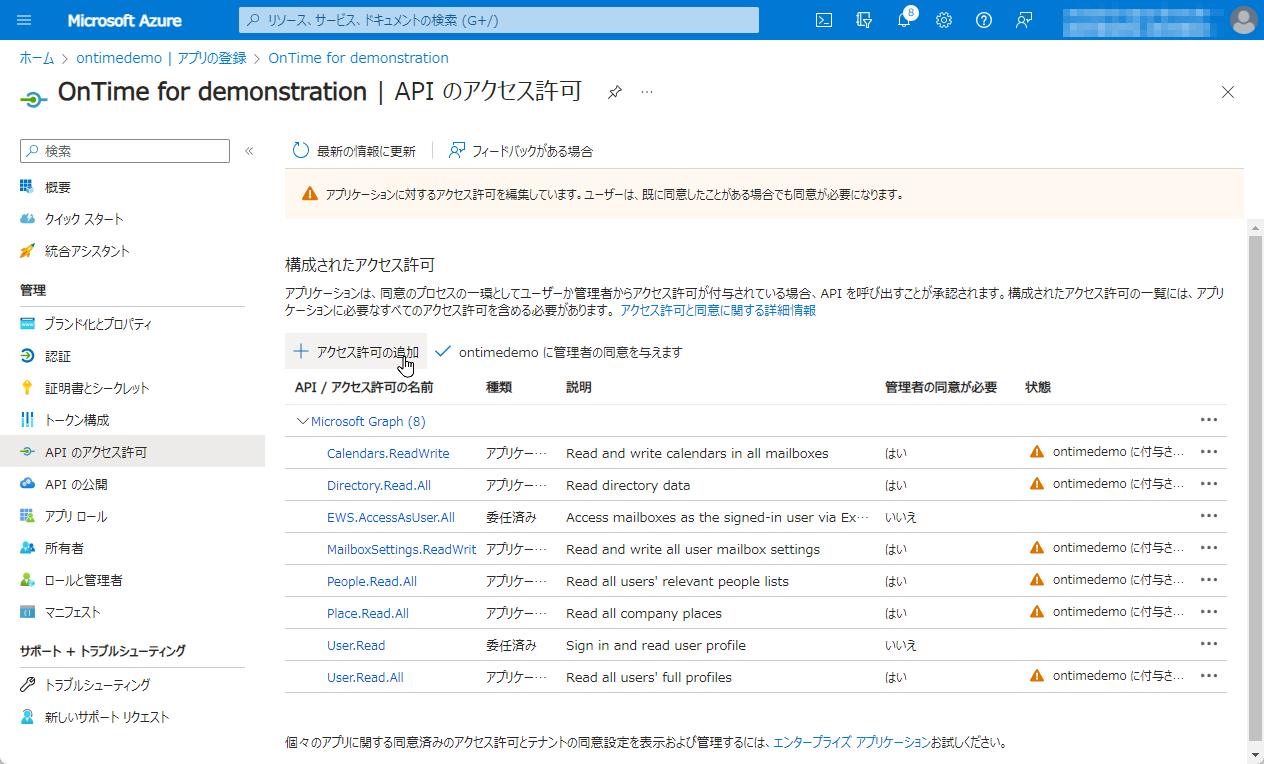
Task: Launch Cloud Shell from the top bar
Action: tap(823, 20)
